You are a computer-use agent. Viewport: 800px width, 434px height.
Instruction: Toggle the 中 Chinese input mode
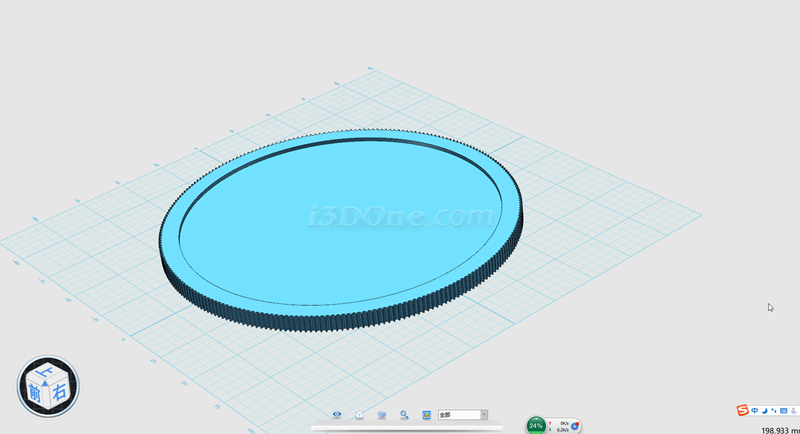pyautogui.click(x=754, y=410)
